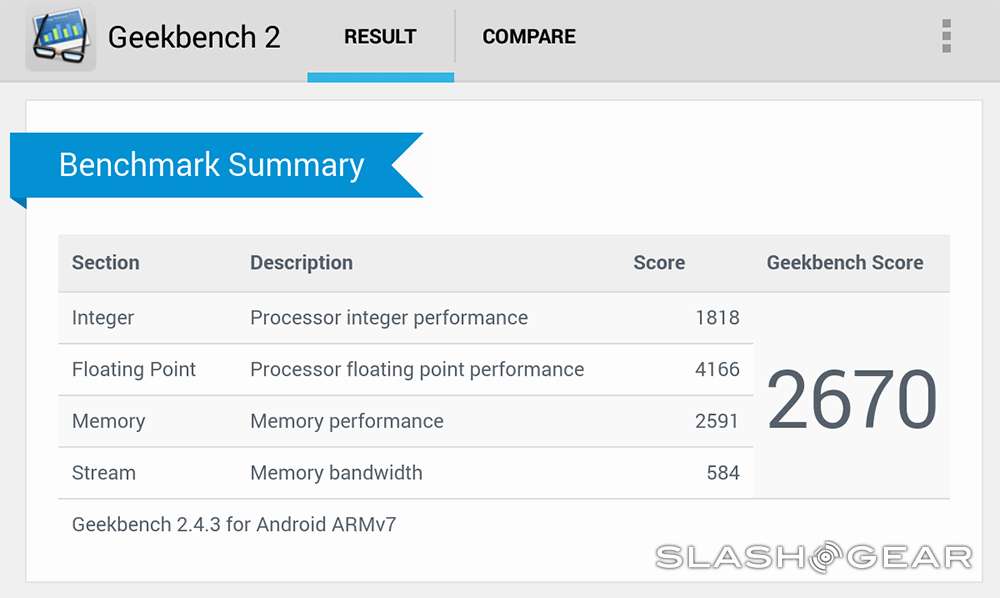Screen dimensions: 1000x598
Task: Click the Geekbench 2 title text
Action: pos(194,37)
